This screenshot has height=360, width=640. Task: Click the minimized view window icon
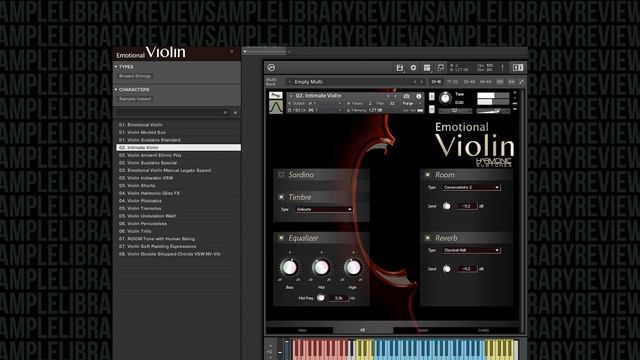pyautogui.click(x=440, y=68)
